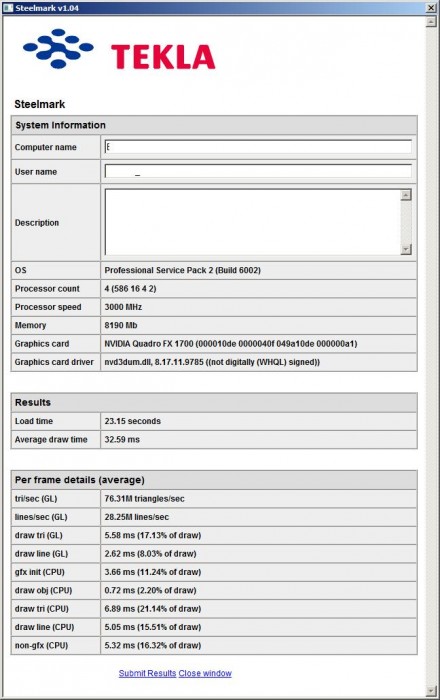Click the System Information section header

(214, 125)
